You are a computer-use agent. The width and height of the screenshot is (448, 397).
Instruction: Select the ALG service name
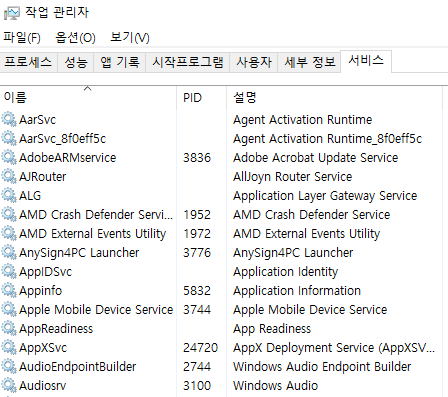click(30, 195)
